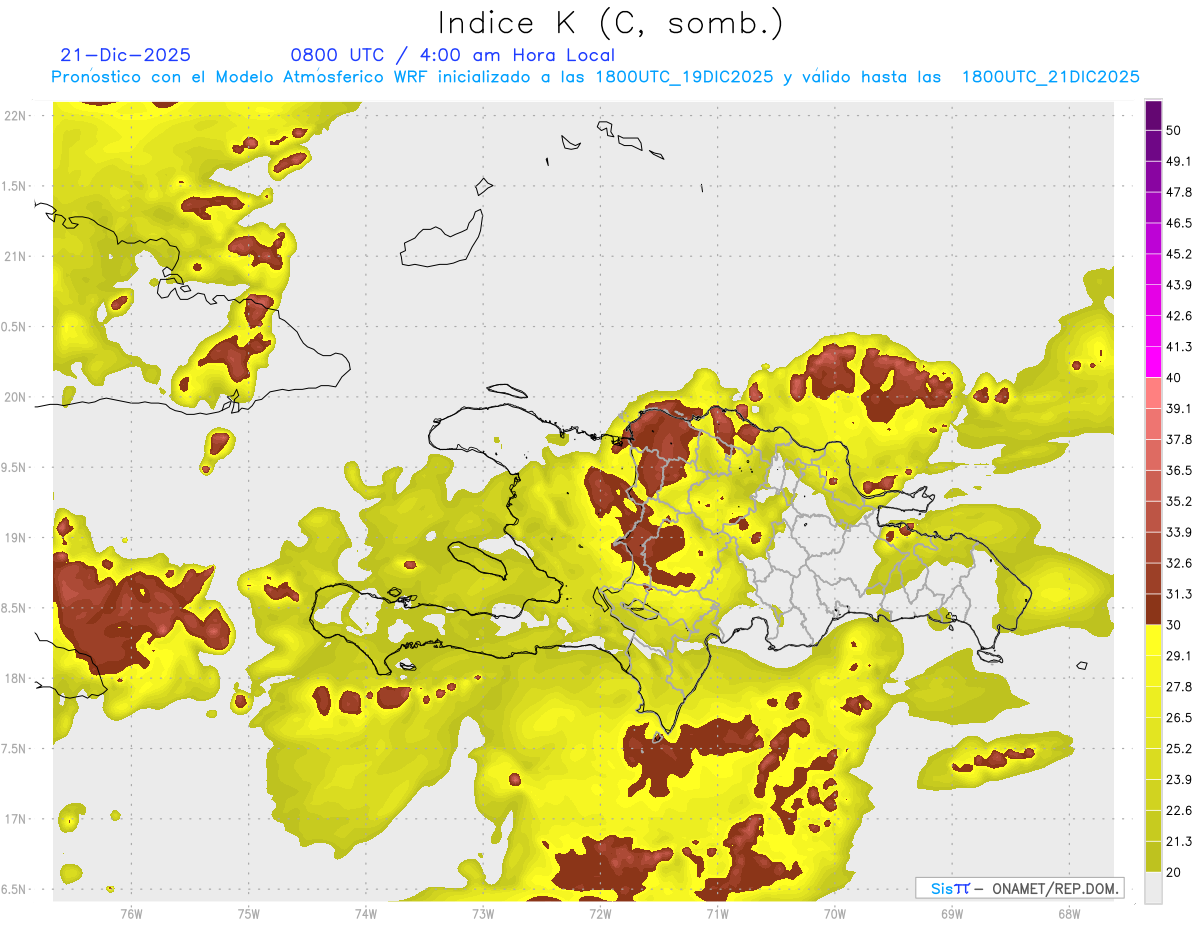Image resolution: width=1200 pixels, height=927 pixels.
Task: Select the date '21-Dic-2025'
Action: 126,55
